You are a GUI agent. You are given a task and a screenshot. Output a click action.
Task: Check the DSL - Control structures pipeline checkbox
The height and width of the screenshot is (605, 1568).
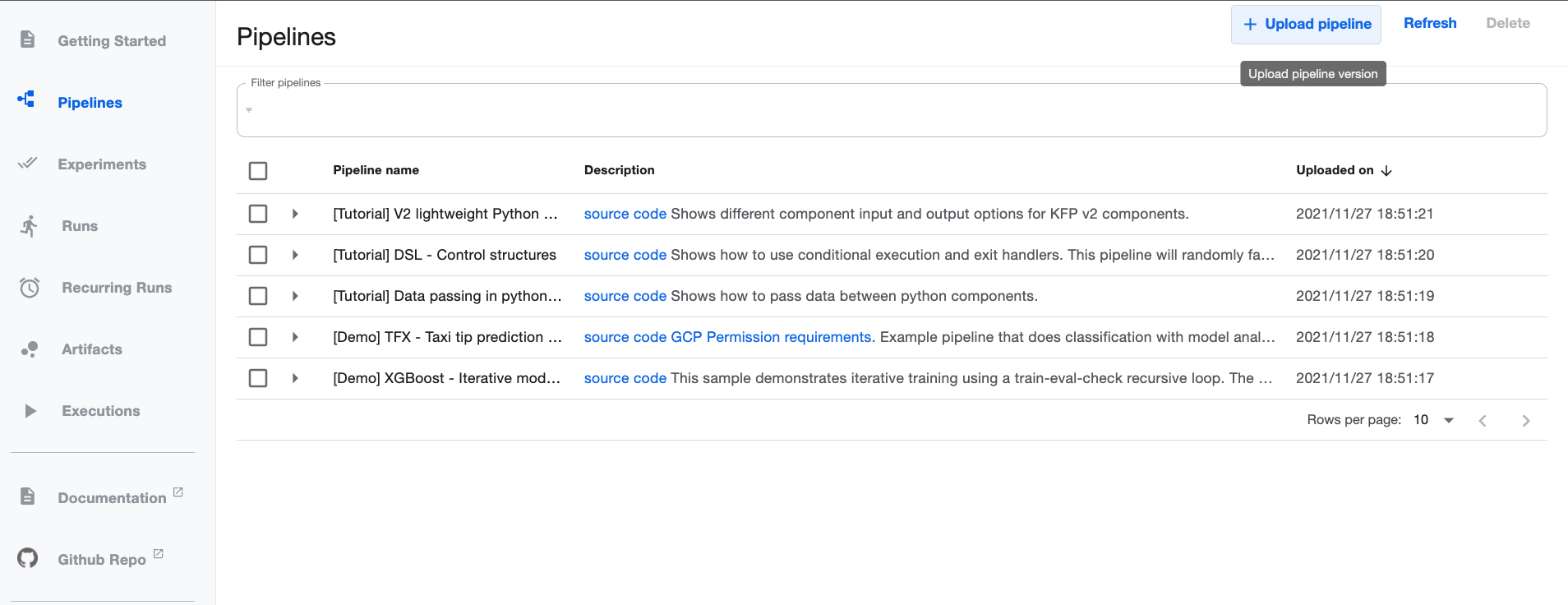(258, 255)
